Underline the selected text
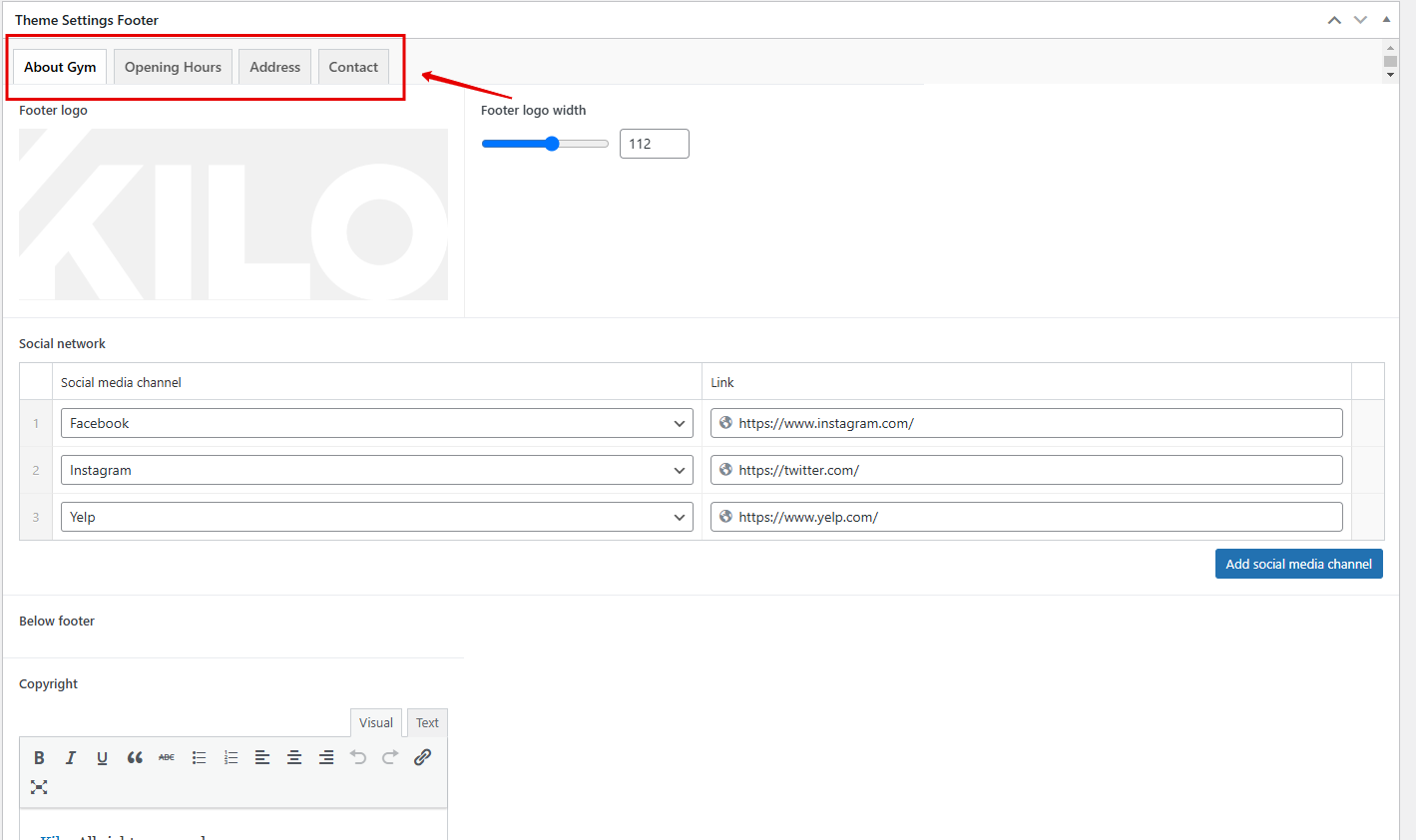The image size is (1416, 840). (102, 758)
